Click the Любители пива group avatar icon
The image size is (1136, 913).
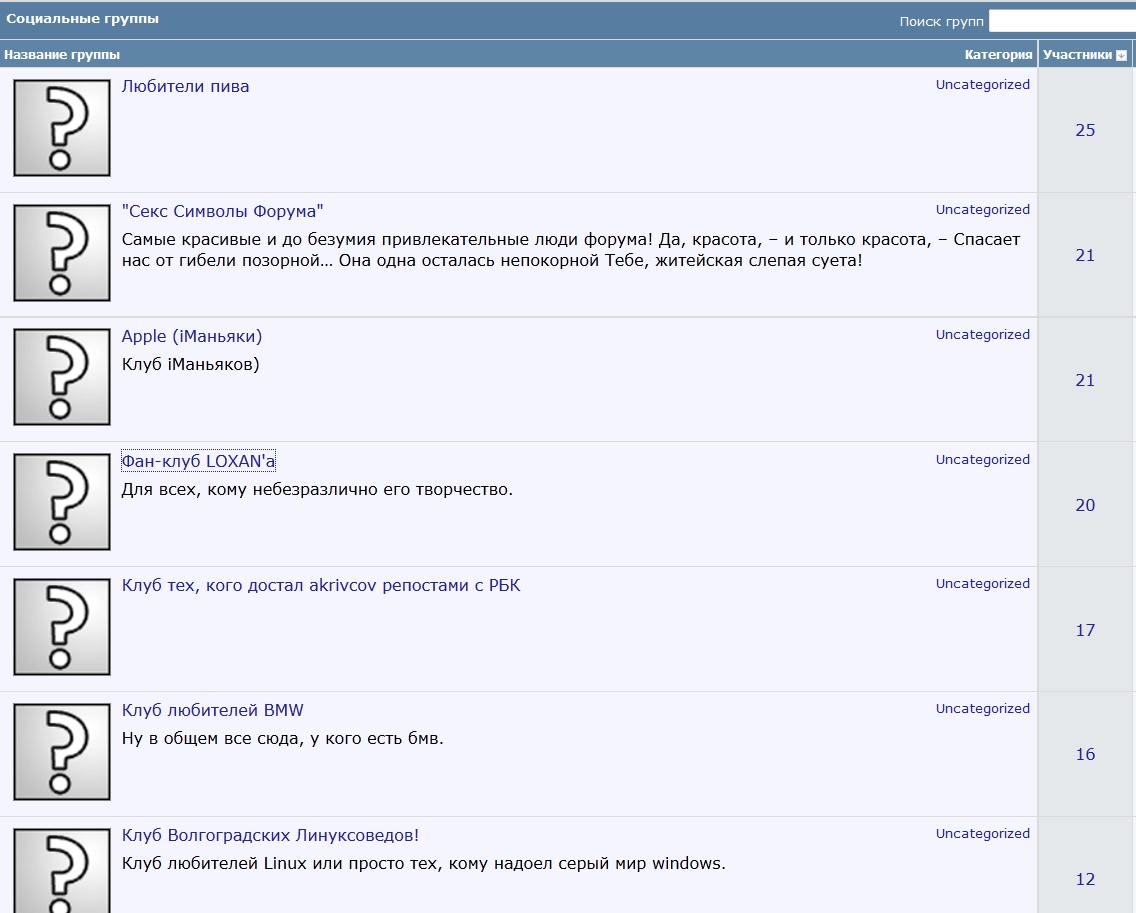point(61,128)
